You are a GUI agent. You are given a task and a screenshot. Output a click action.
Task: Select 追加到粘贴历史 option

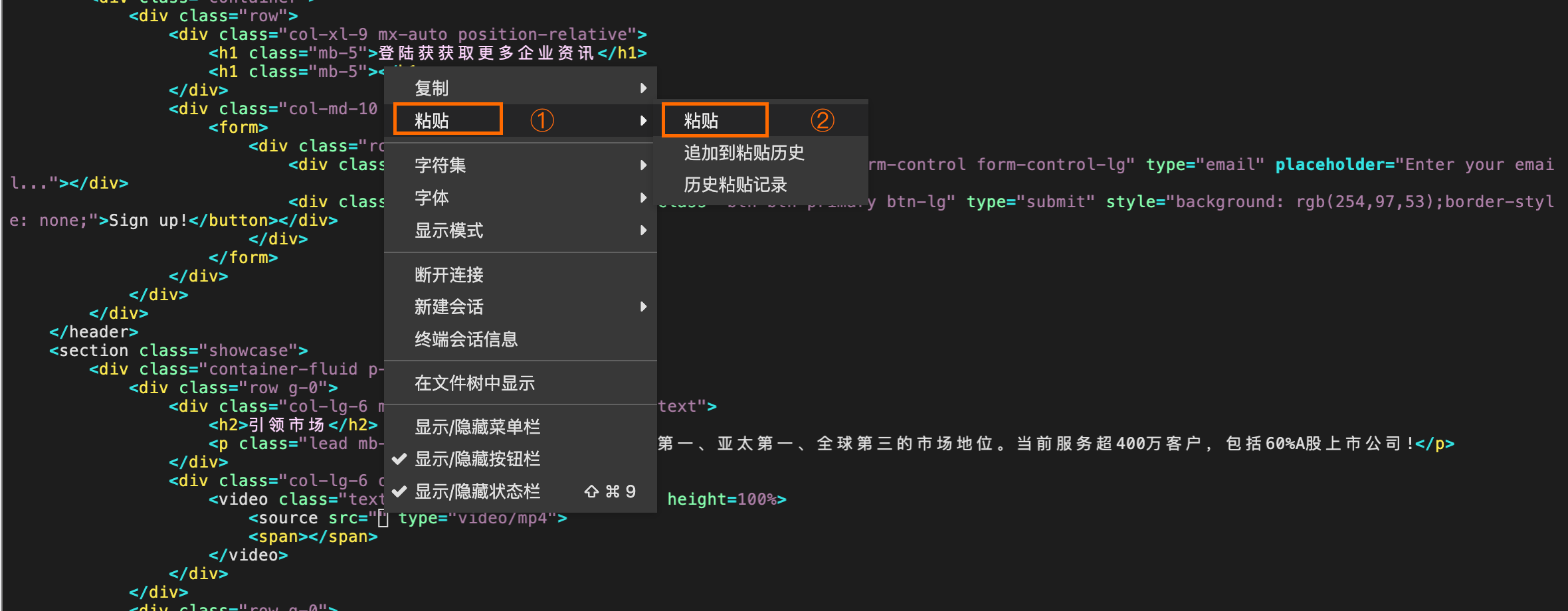743,153
